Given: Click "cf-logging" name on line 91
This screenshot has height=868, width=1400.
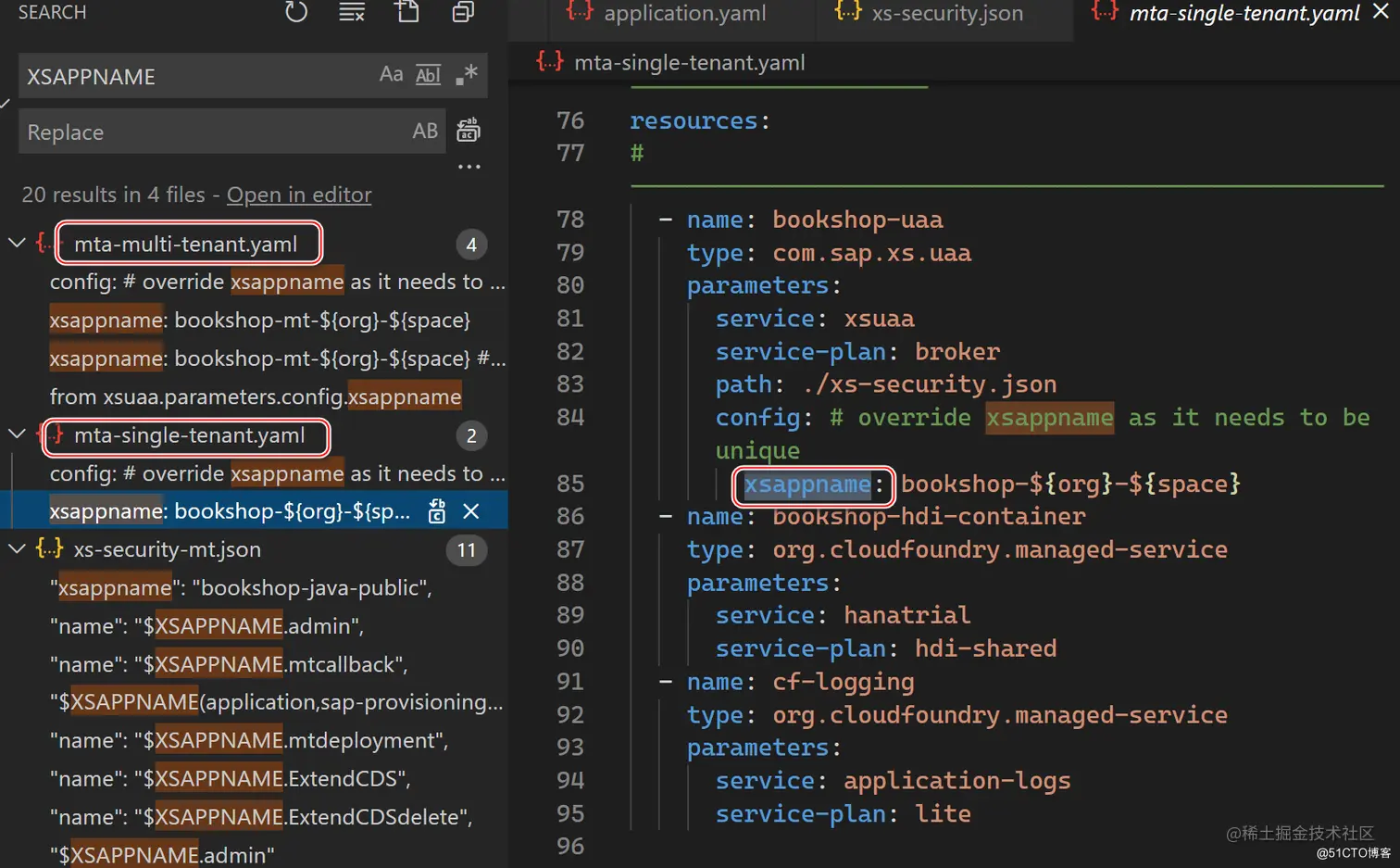Looking at the screenshot, I should tap(844, 683).
